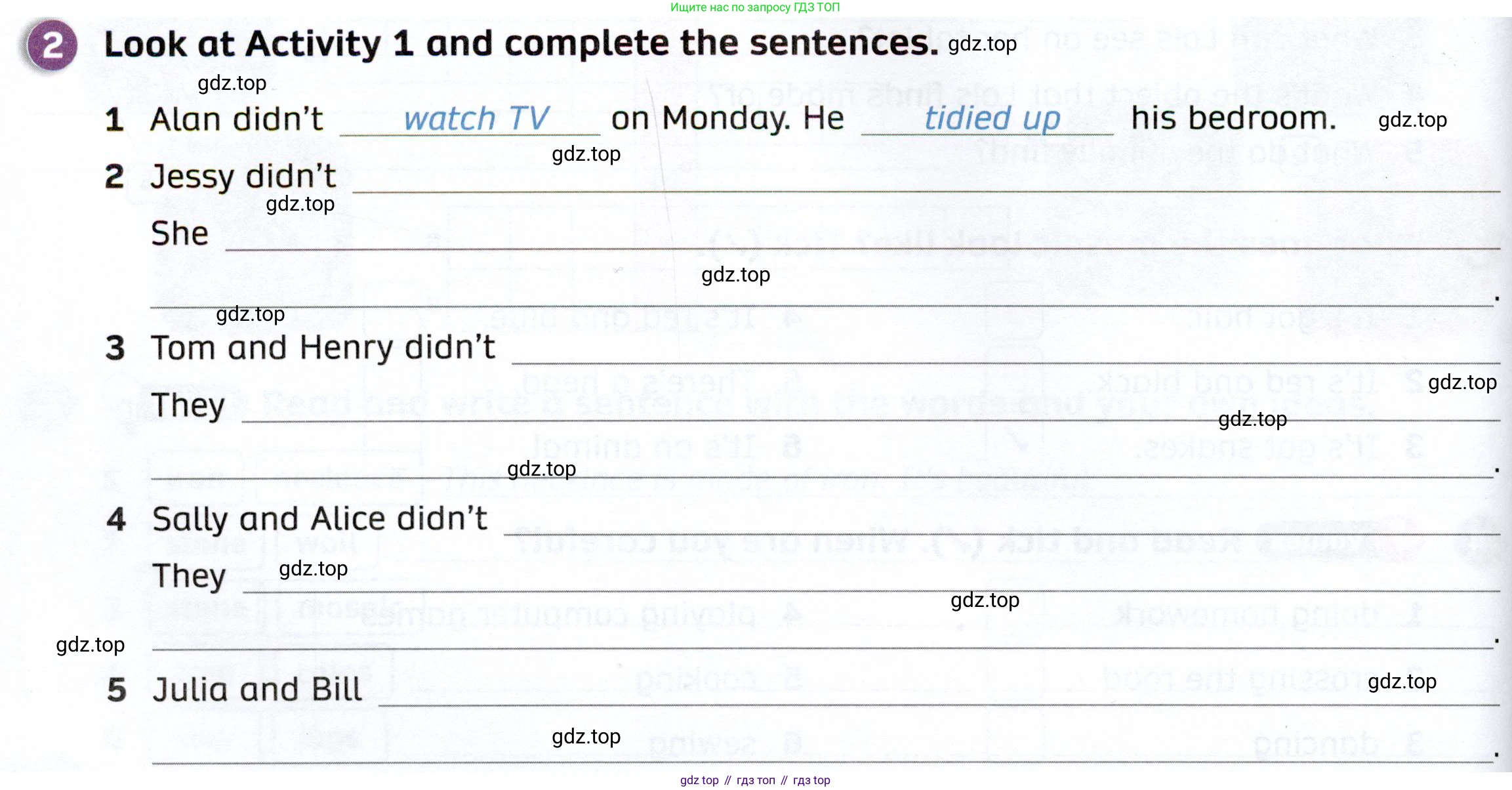
Task: Click the sentence number 3 label
Action: pos(115,348)
